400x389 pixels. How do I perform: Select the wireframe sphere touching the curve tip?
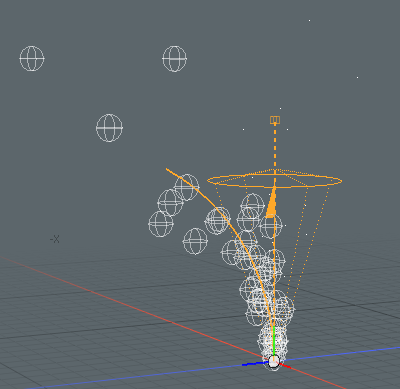coord(186,187)
